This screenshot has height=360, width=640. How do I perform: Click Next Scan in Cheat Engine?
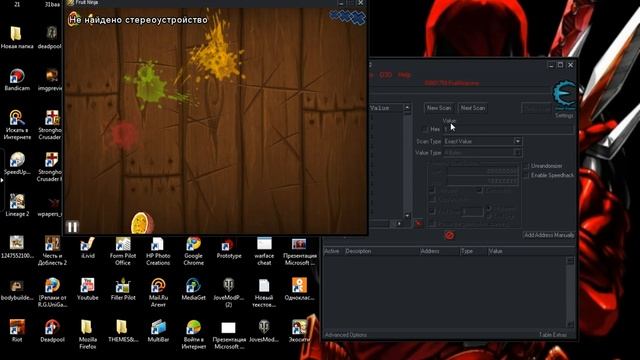[x=473, y=108]
